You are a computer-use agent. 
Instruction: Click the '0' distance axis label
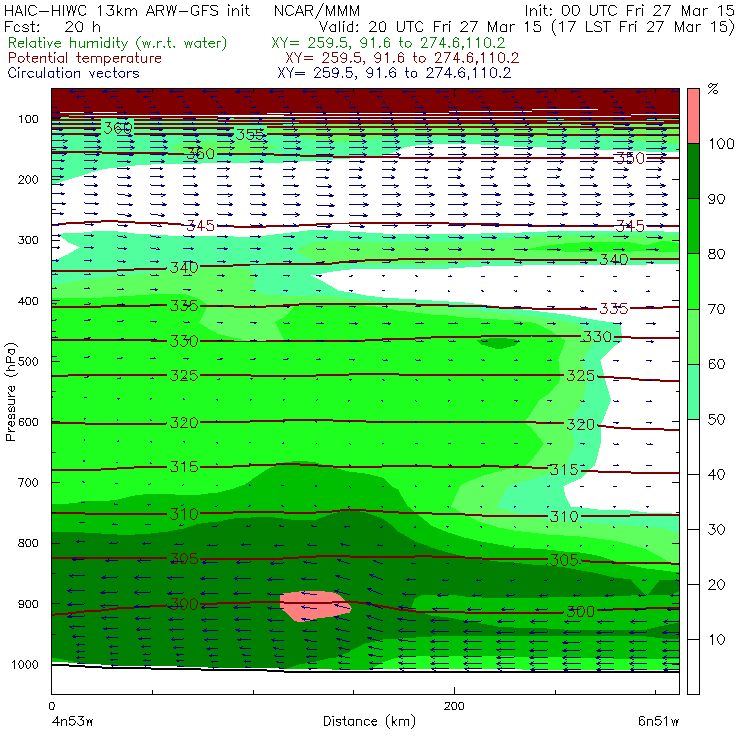click(x=51, y=706)
